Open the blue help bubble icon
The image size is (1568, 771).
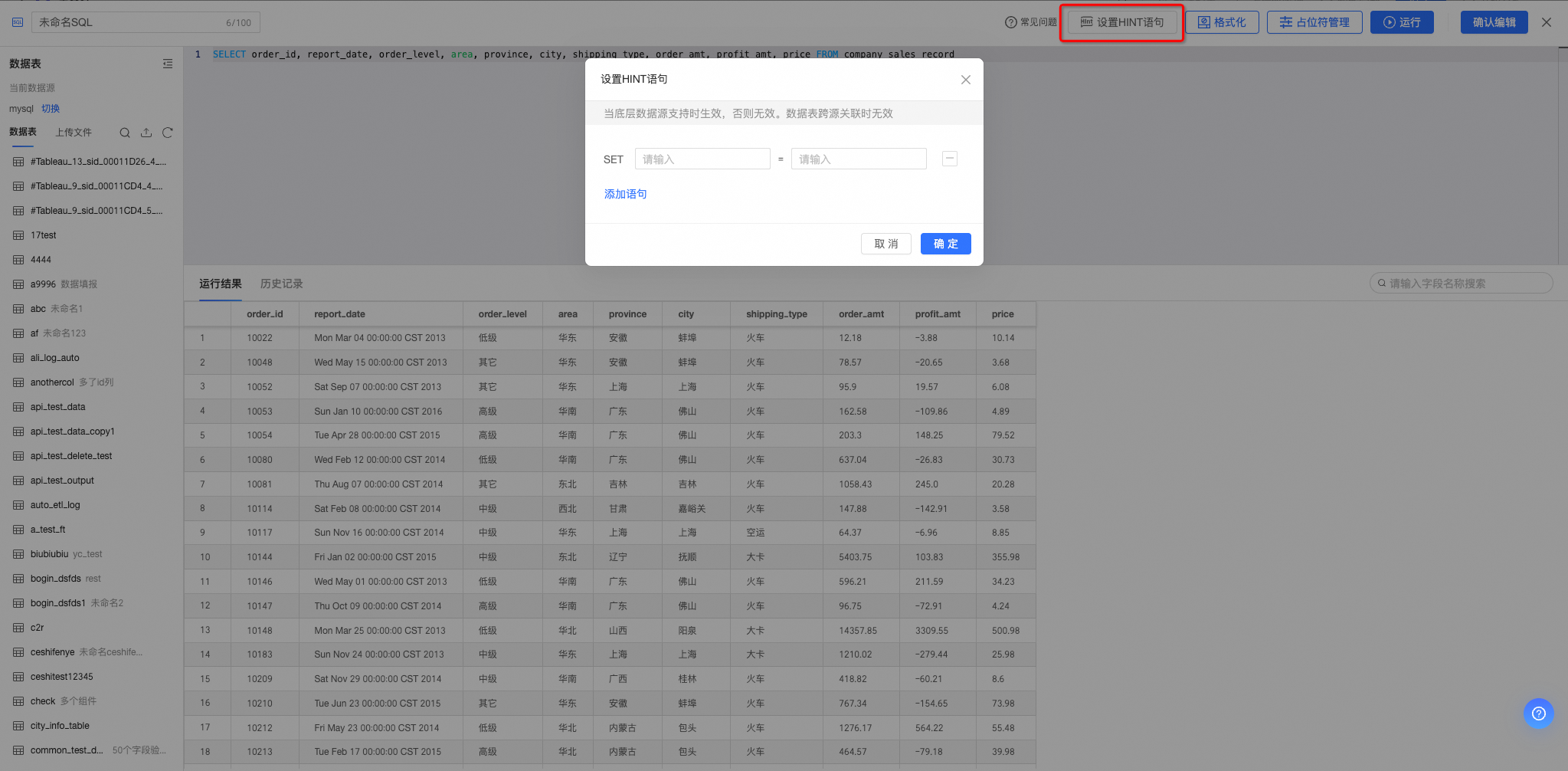point(1539,714)
